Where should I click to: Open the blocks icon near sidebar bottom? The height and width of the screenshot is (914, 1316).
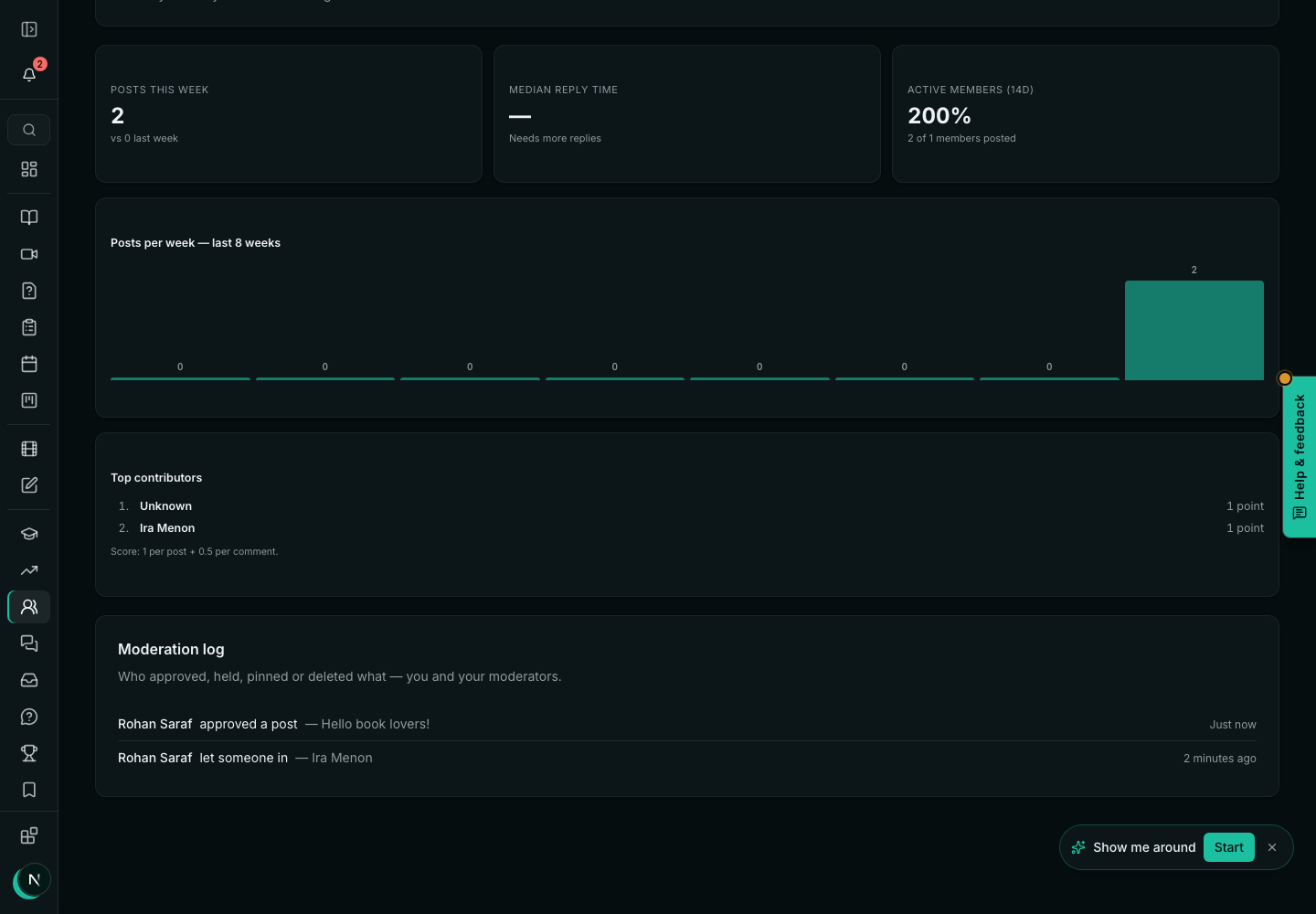[29, 836]
